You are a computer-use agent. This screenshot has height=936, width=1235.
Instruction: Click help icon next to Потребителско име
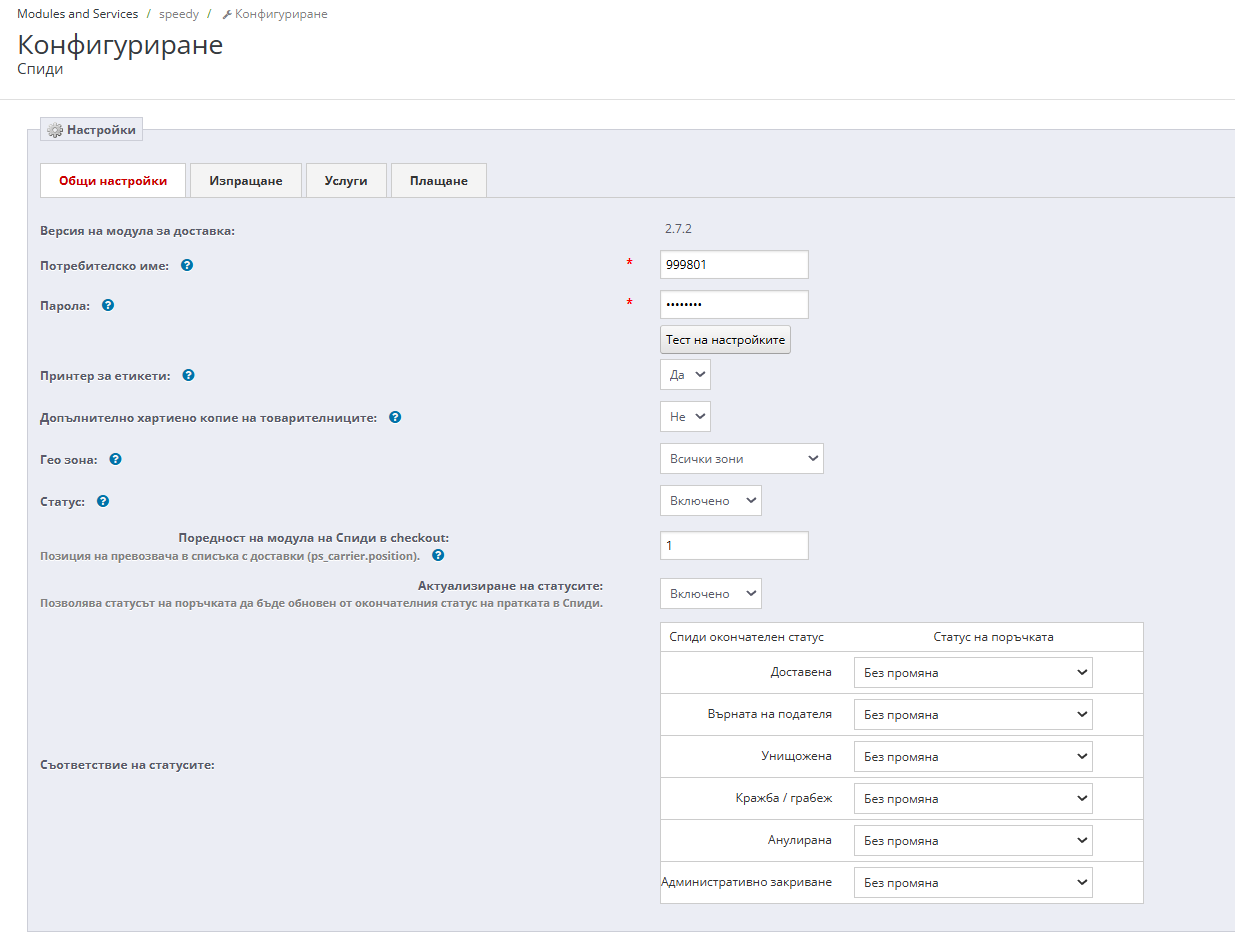click(x=187, y=266)
